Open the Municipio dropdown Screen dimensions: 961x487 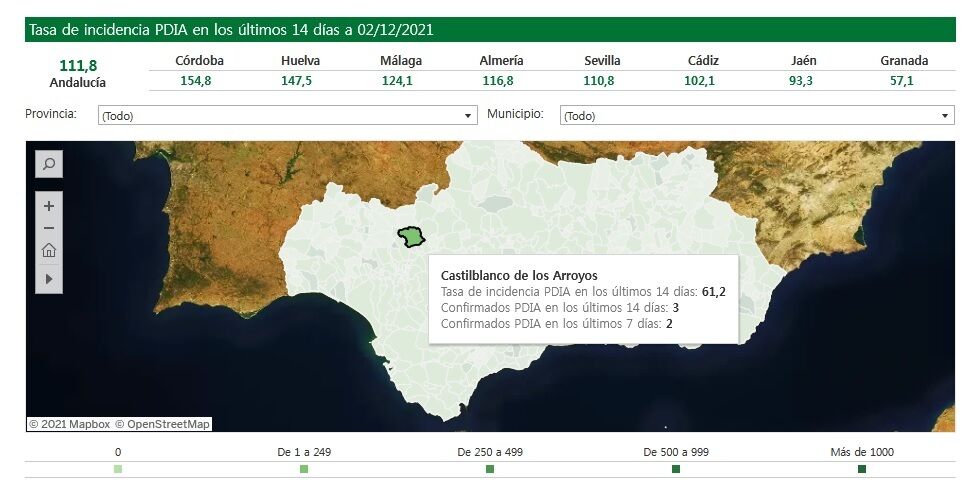point(757,116)
